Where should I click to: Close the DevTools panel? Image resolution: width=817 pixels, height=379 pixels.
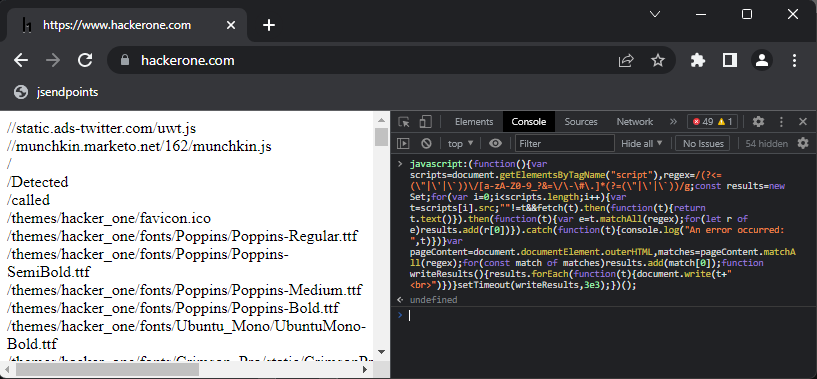coord(803,122)
